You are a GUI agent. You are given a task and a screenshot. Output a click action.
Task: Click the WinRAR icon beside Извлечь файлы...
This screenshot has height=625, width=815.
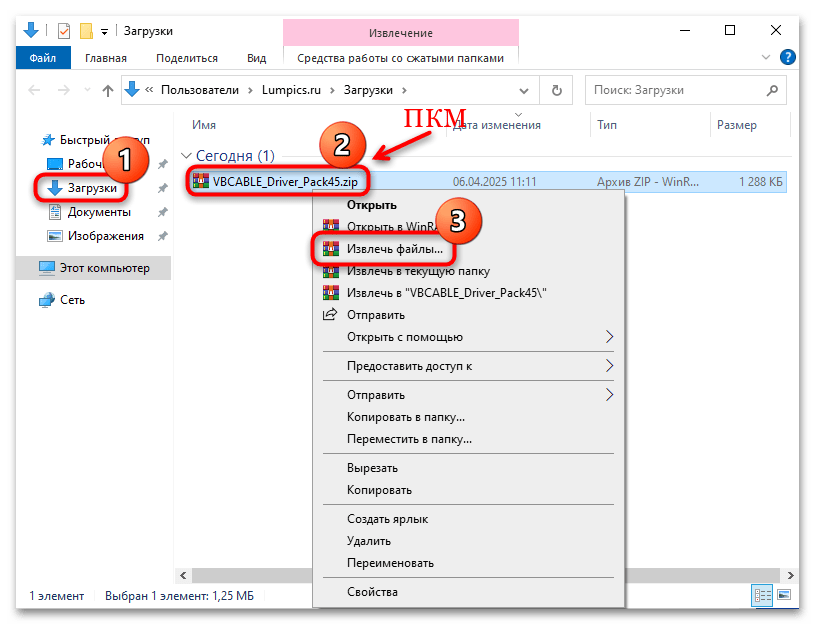(x=331, y=249)
